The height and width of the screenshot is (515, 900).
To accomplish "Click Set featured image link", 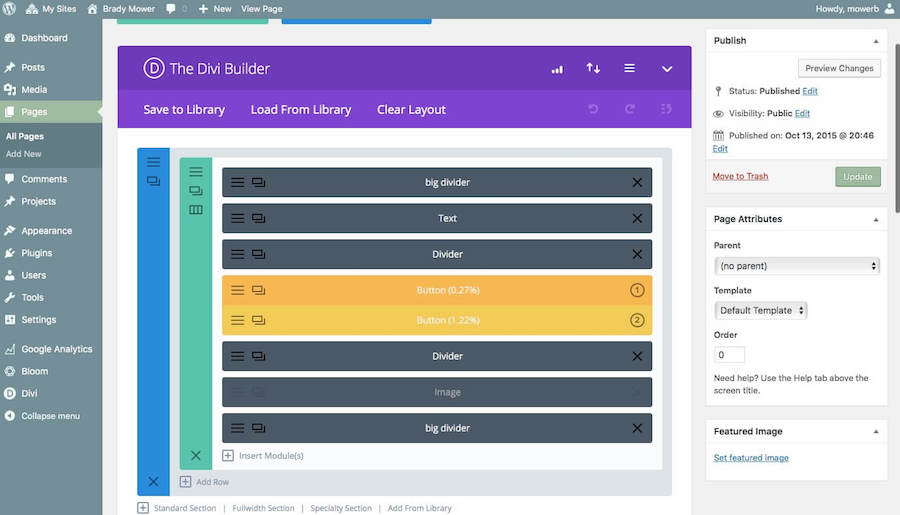I will [x=751, y=458].
